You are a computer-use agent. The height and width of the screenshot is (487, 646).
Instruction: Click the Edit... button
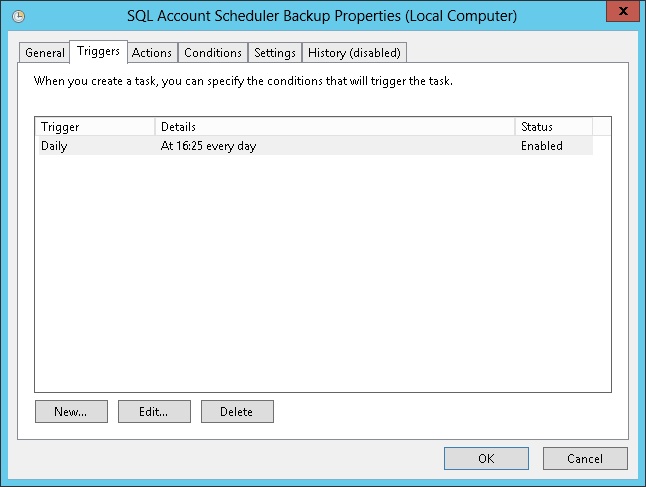tap(154, 411)
